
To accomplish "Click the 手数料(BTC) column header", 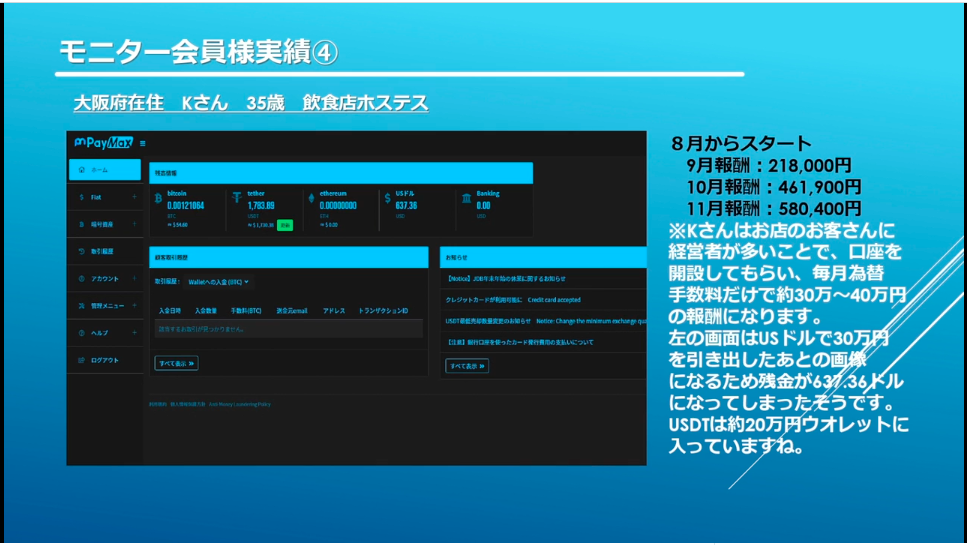I will [x=246, y=311].
